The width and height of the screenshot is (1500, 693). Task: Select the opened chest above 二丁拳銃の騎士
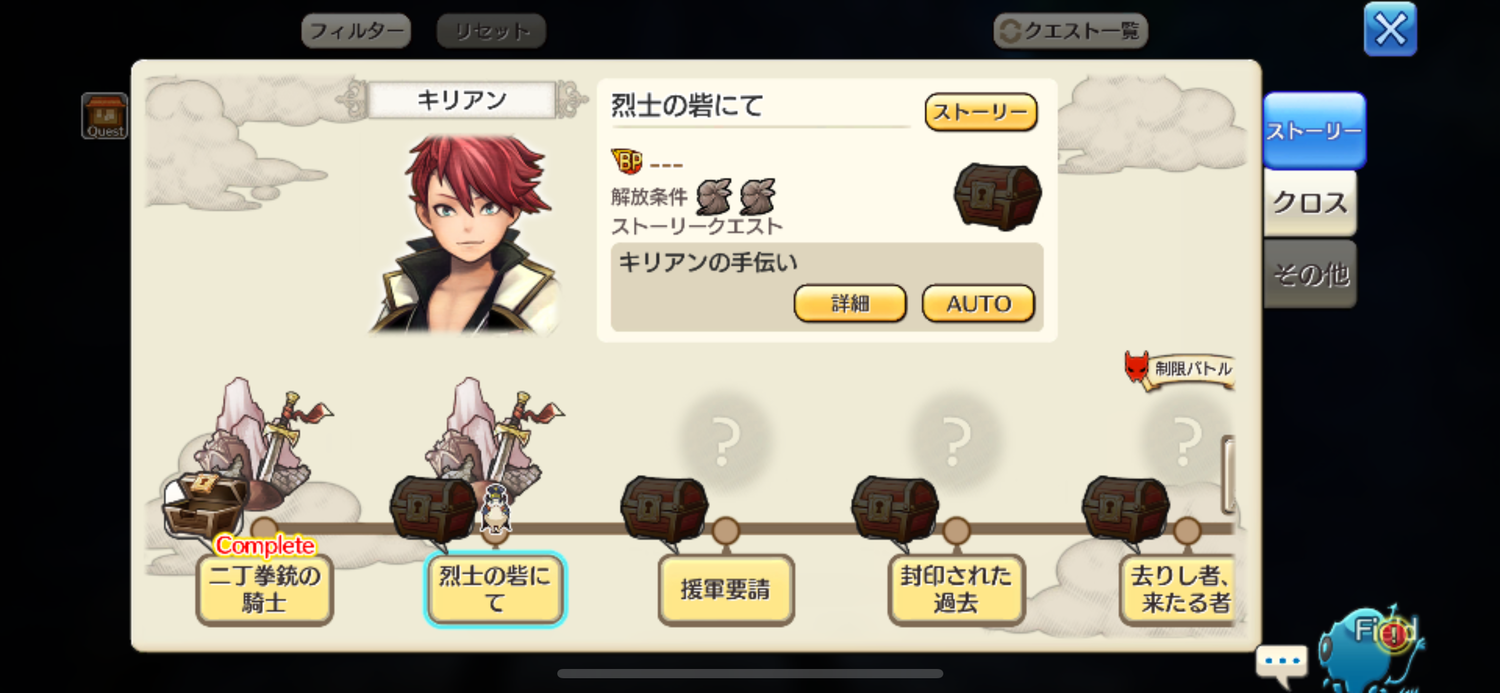[x=204, y=503]
